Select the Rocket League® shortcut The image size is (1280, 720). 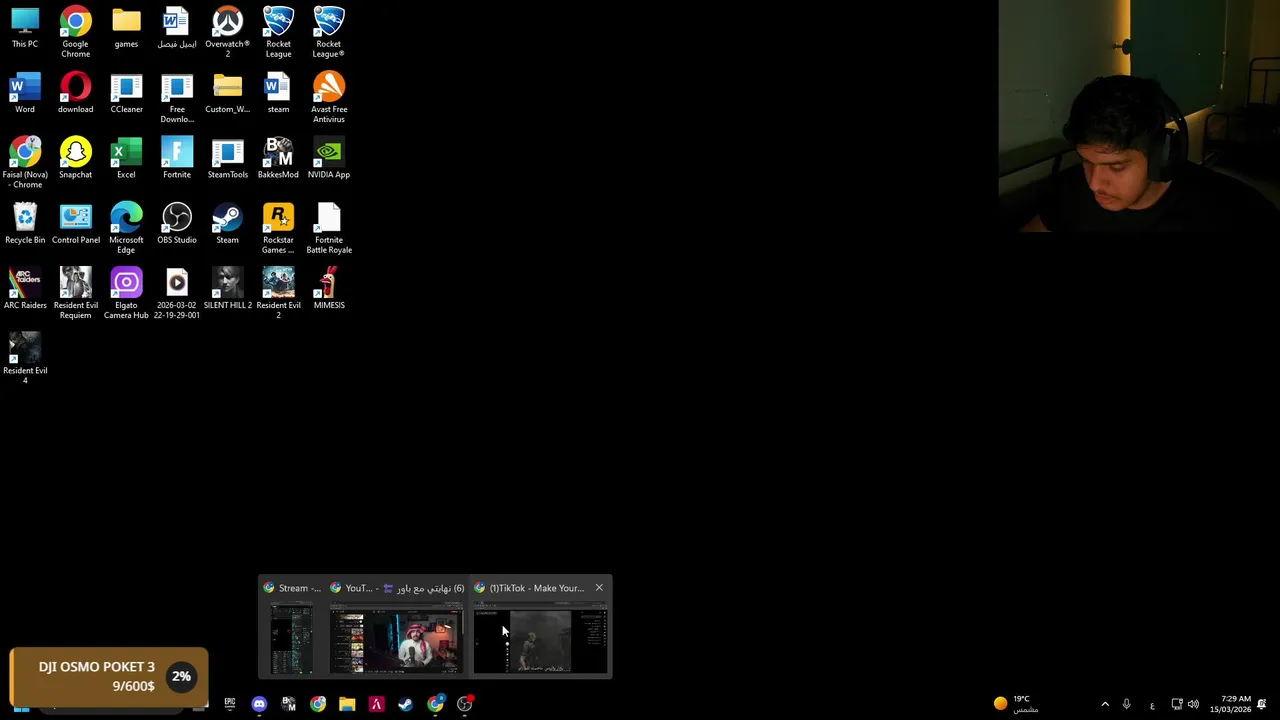pos(329,32)
